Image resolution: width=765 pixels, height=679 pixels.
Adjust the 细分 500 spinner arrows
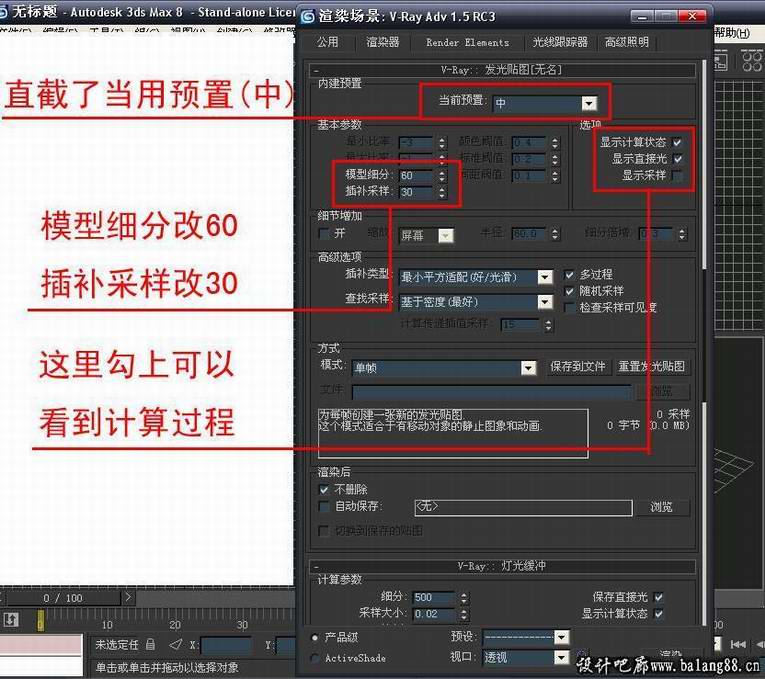(464, 598)
